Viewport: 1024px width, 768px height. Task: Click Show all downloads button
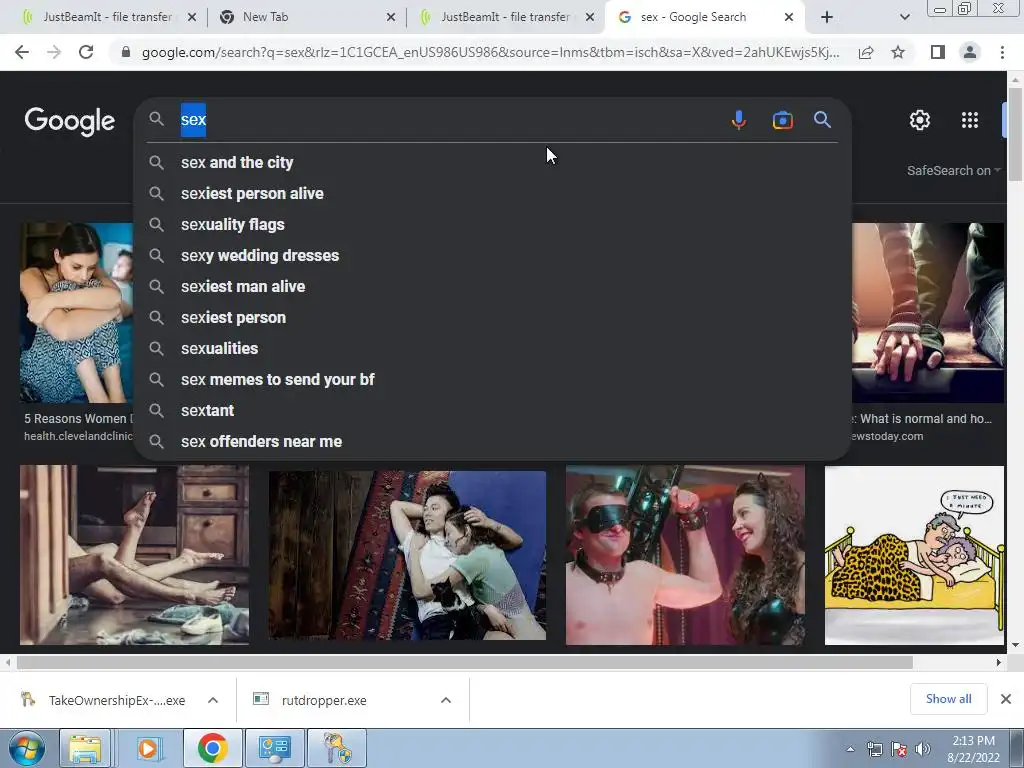click(x=948, y=699)
